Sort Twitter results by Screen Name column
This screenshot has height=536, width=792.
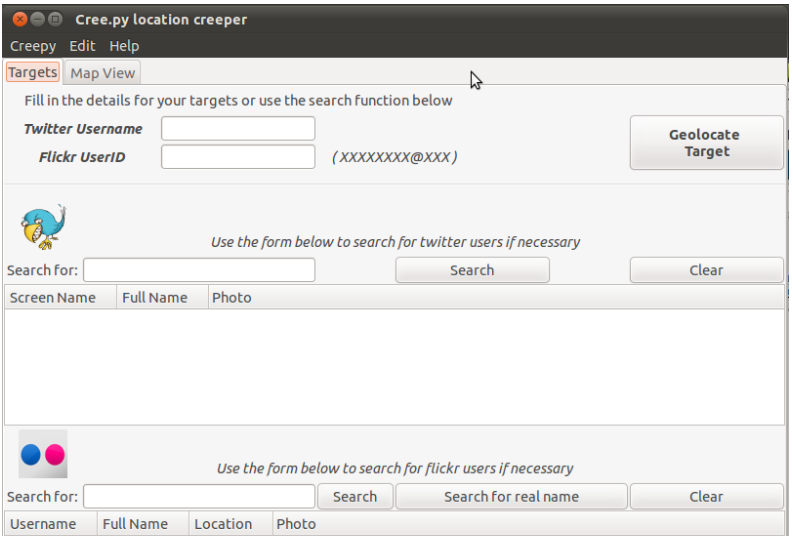[x=61, y=298]
